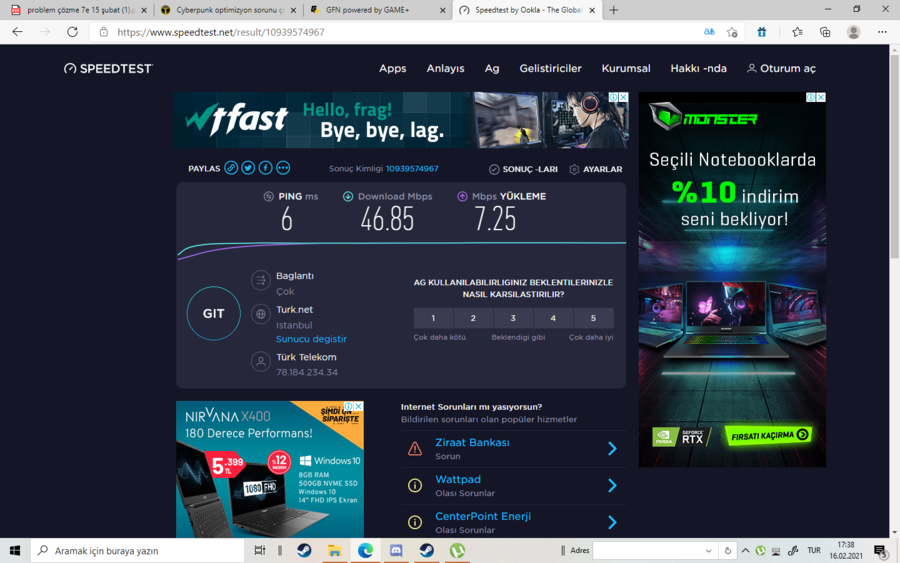Open browser settings ellipsis menu
The image size is (900, 563).
click(x=882, y=32)
